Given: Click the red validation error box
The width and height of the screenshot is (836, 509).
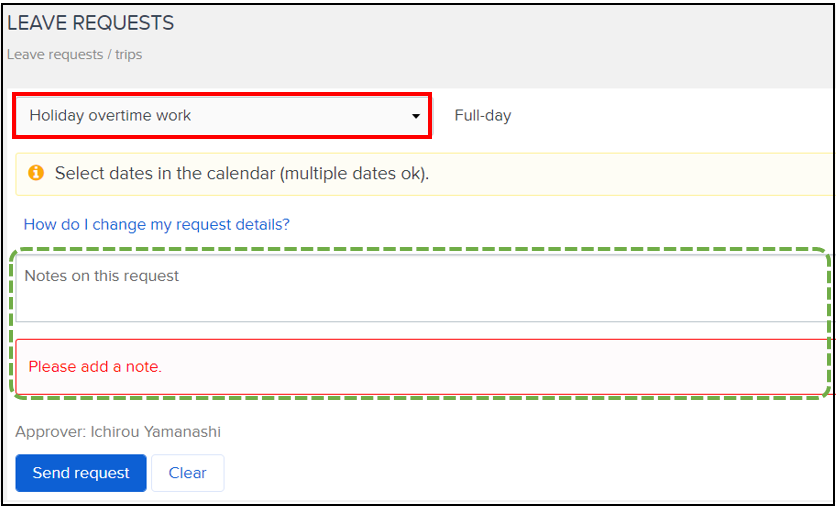Looking at the screenshot, I should tap(500, 367).
